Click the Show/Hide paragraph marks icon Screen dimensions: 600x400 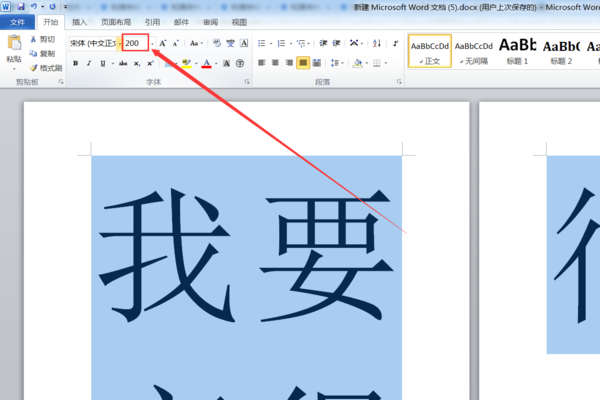(x=396, y=43)
